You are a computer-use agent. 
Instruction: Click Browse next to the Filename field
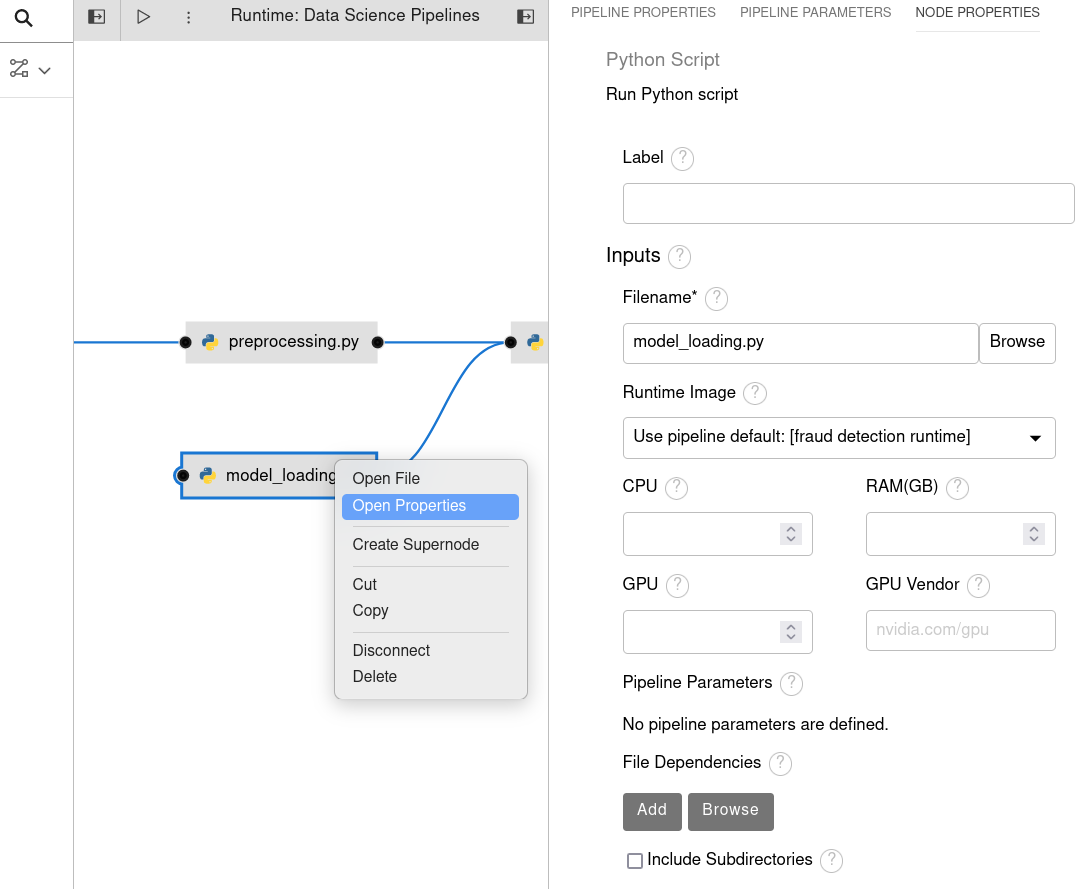click(1017, 343)
